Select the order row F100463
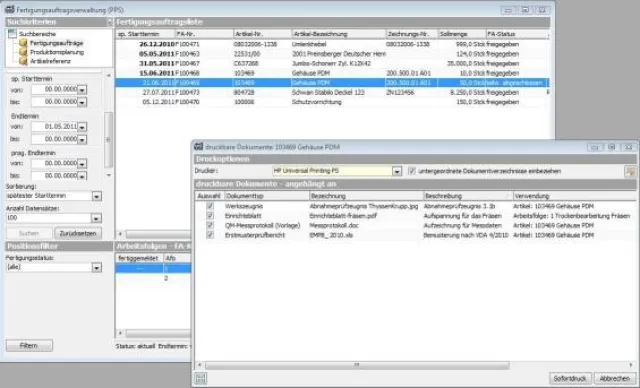 tap(332, 54)
